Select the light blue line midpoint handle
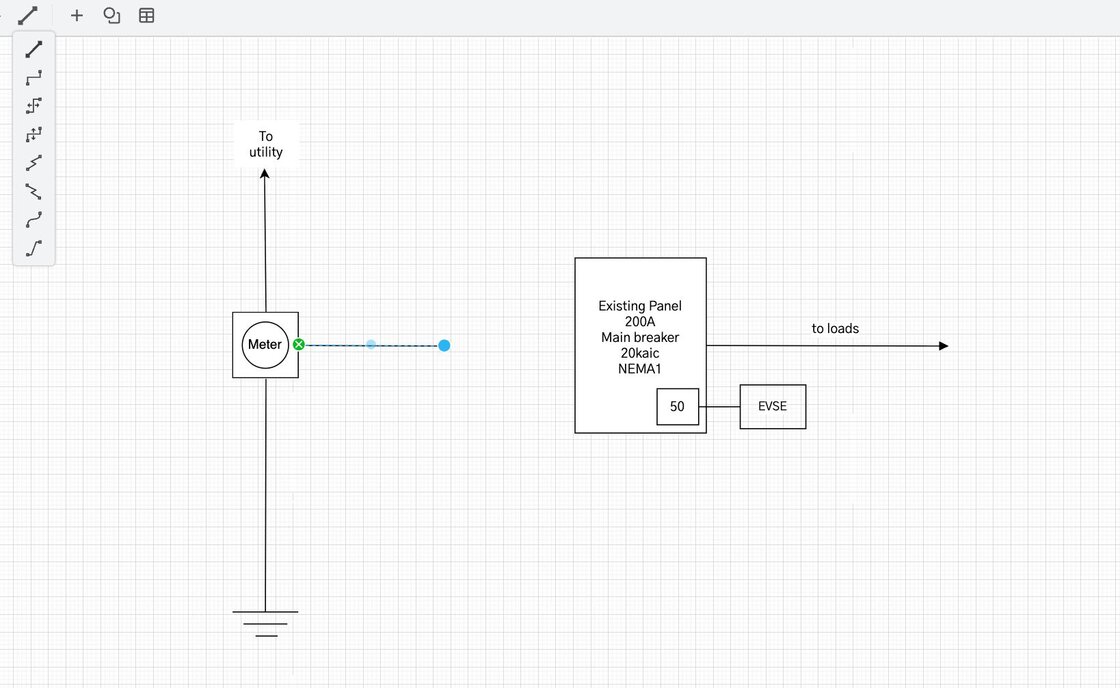1120x688 pixels. 371,344
